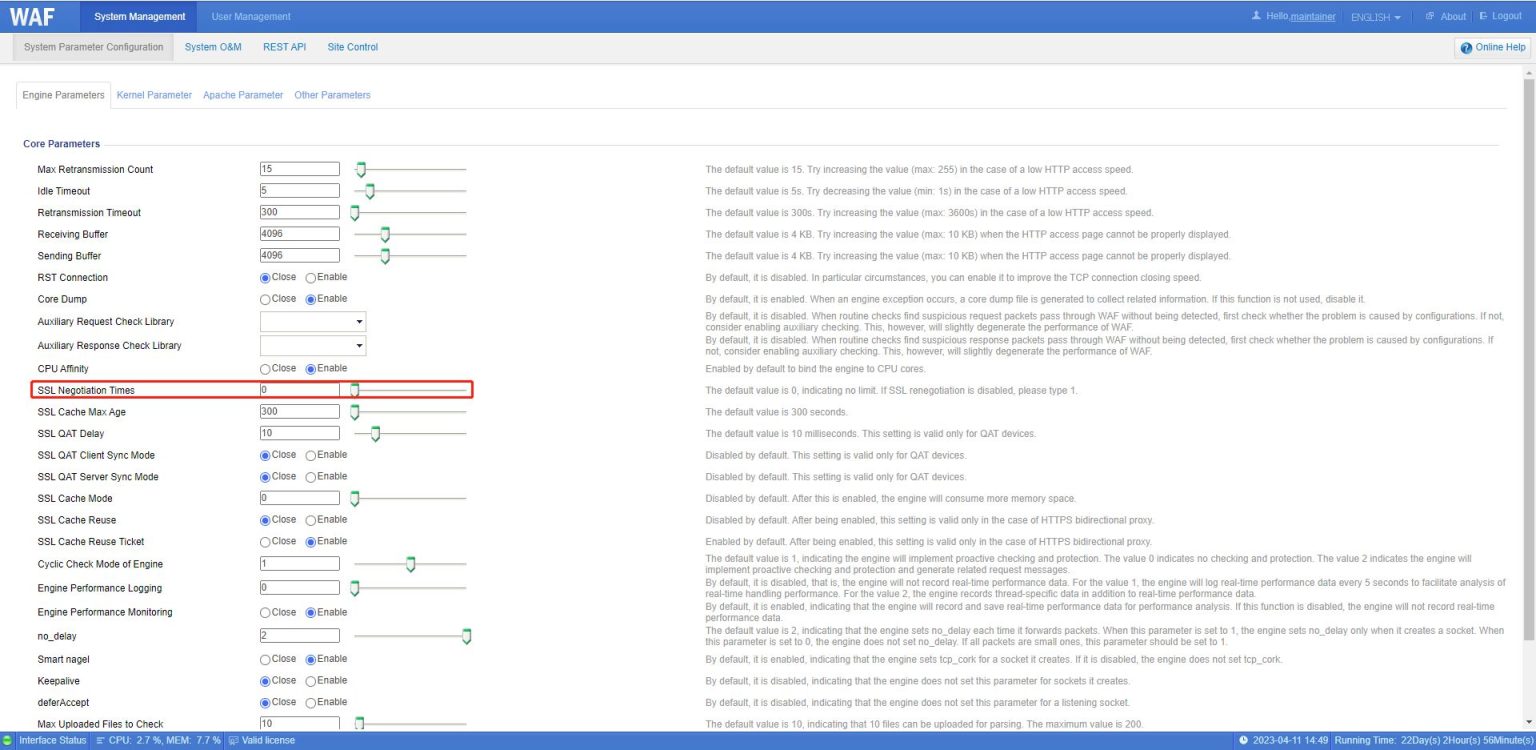Open the User Management menu

tap(251, 15)
